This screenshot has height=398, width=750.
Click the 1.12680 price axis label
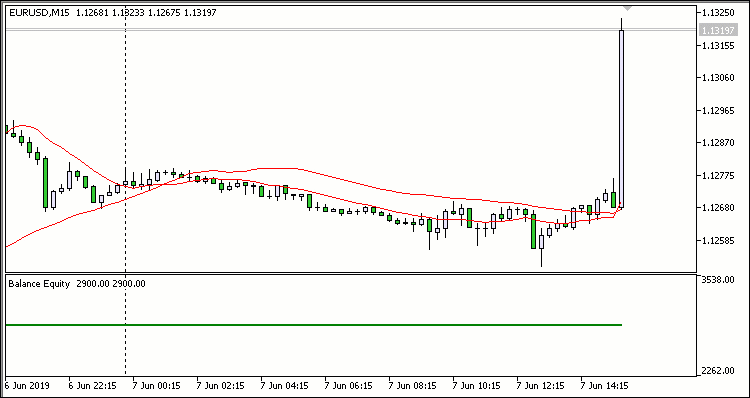click(717, 208)
